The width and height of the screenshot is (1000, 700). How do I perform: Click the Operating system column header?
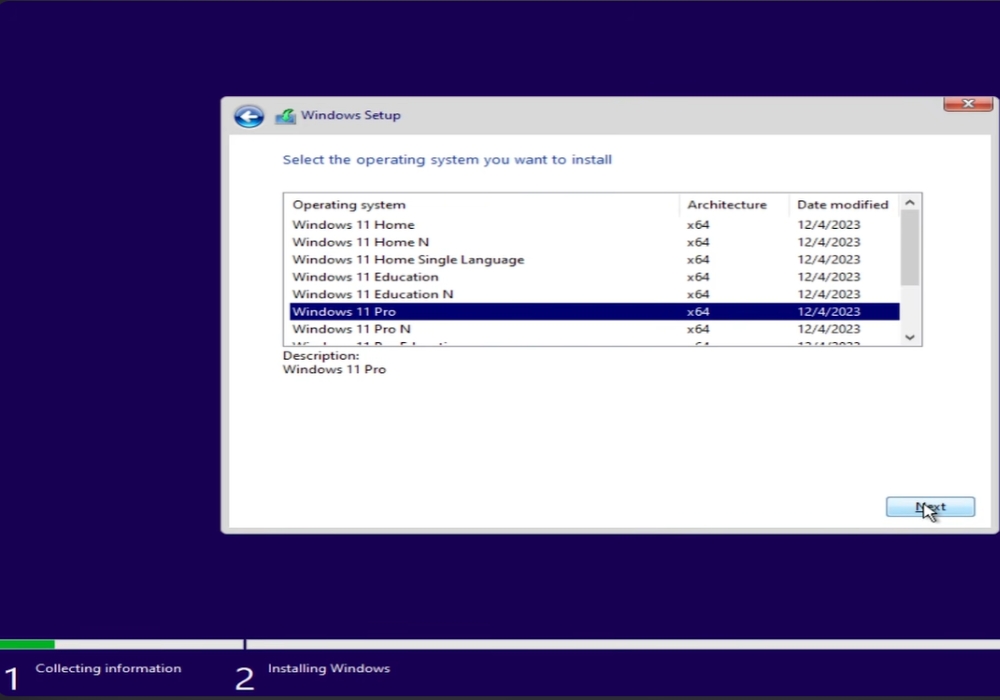[x=482, y=205]
